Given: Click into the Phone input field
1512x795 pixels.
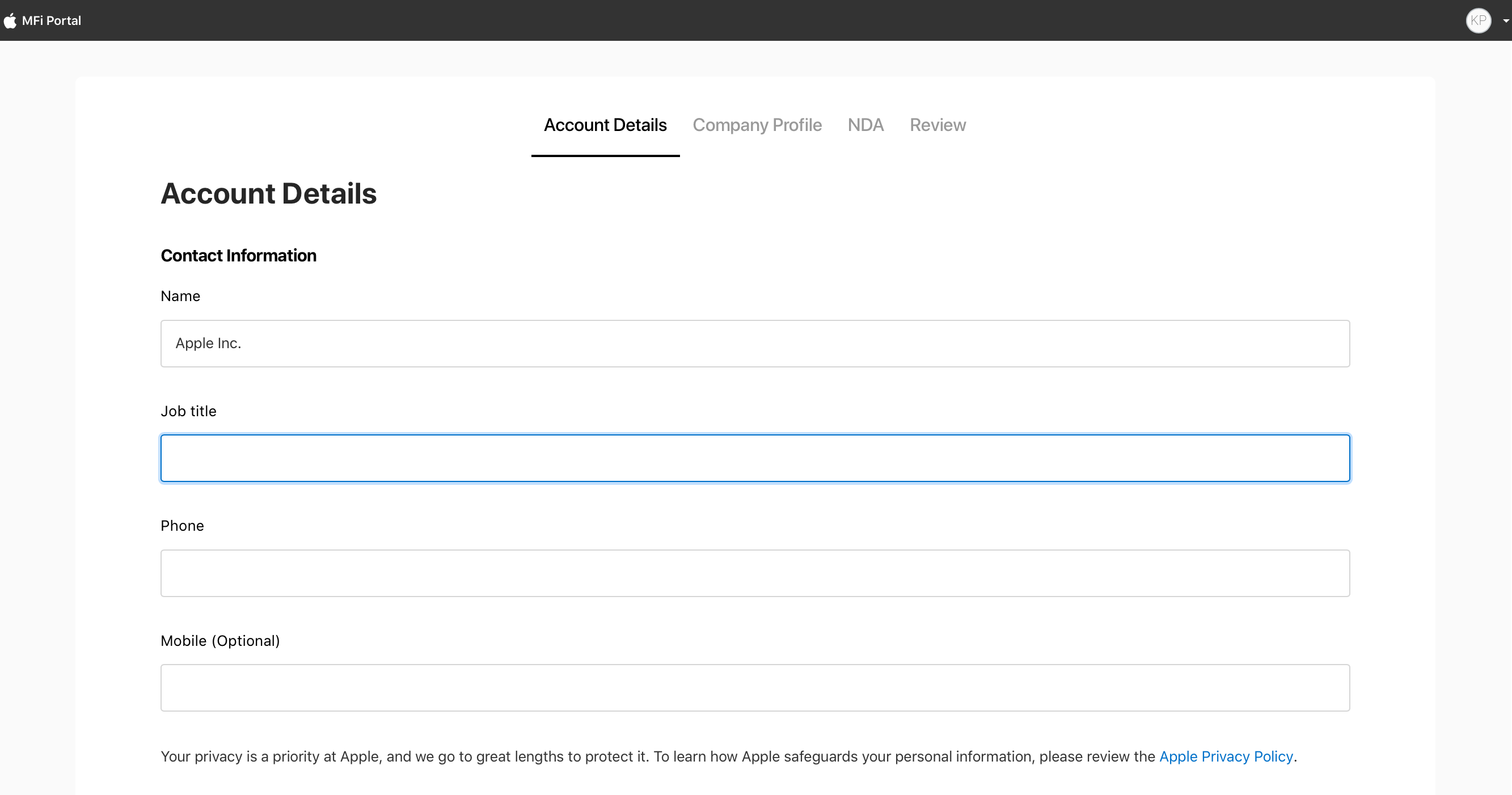Looking at the screenshot, I should coord(755,573).
